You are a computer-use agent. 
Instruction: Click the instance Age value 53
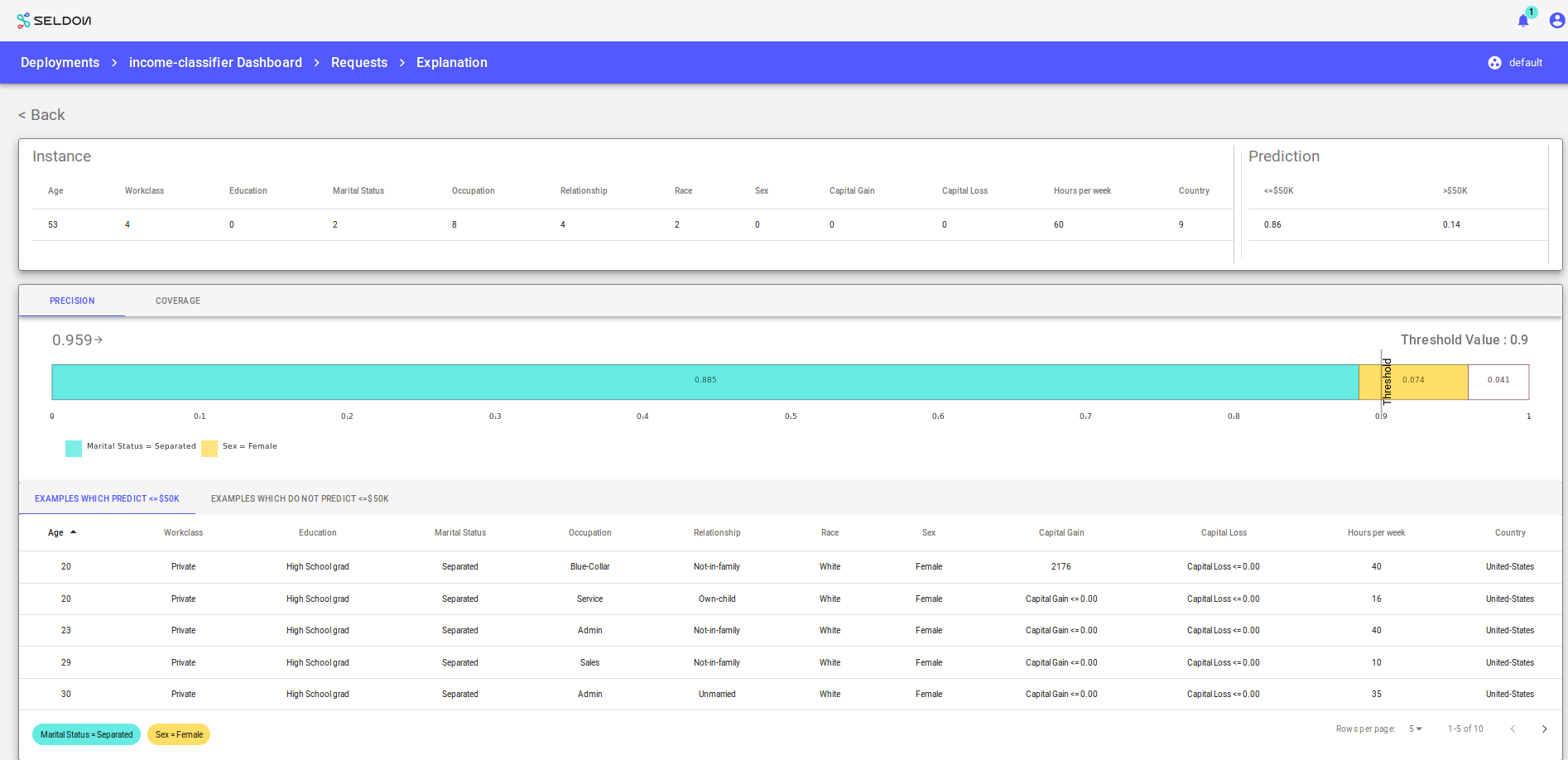(x=53, y=225)
